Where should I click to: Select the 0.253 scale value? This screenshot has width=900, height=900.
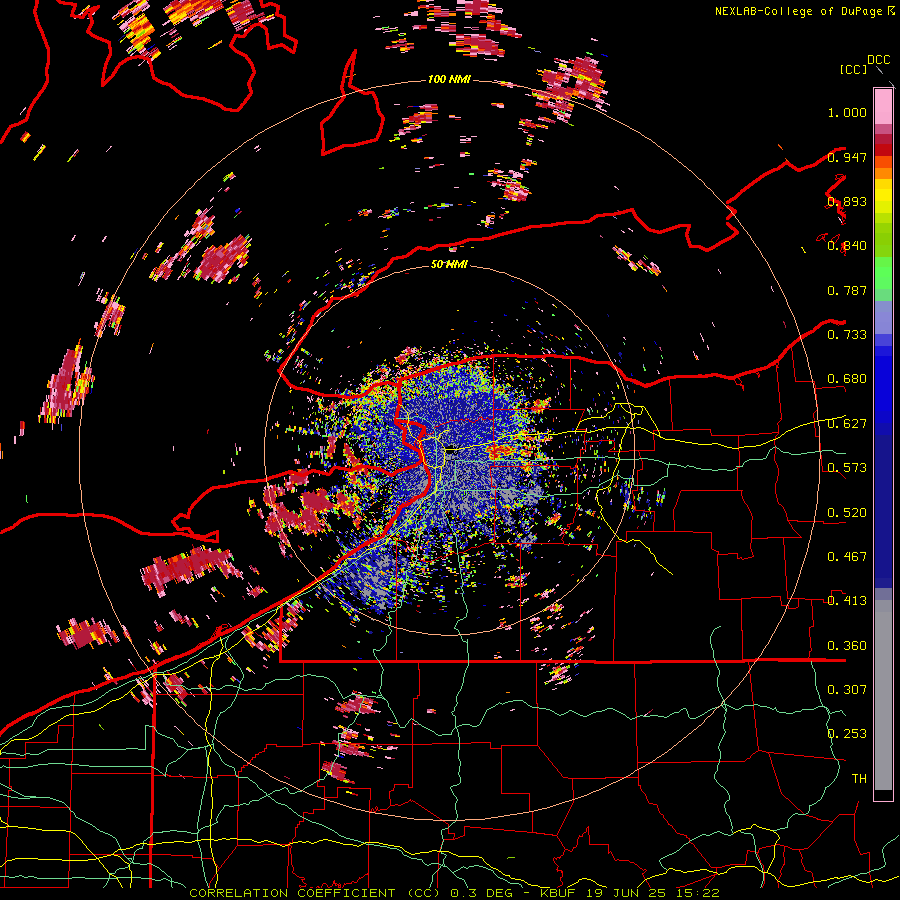coord(847,734)
